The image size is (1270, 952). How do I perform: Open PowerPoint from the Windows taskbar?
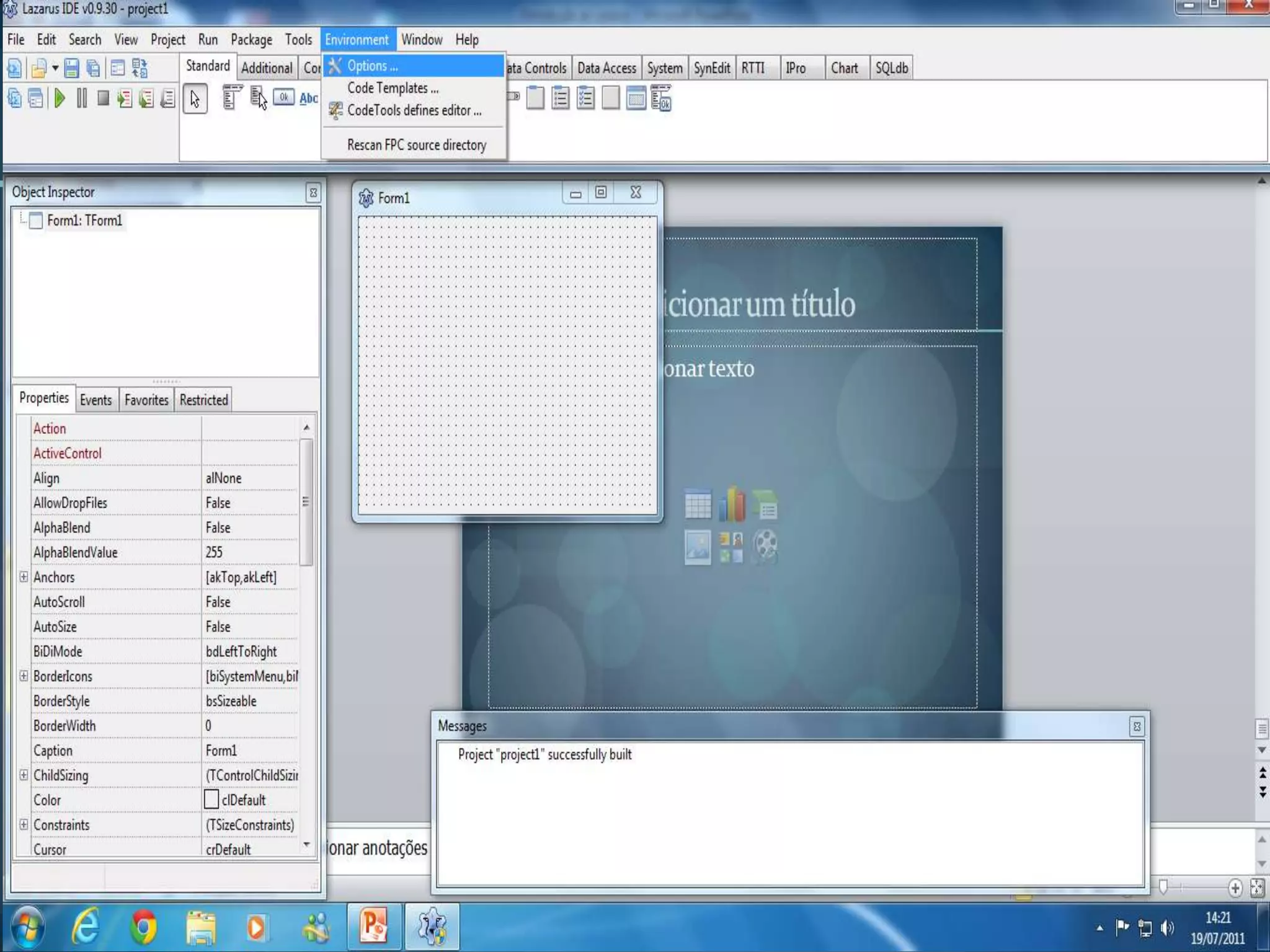click(374, 927)
